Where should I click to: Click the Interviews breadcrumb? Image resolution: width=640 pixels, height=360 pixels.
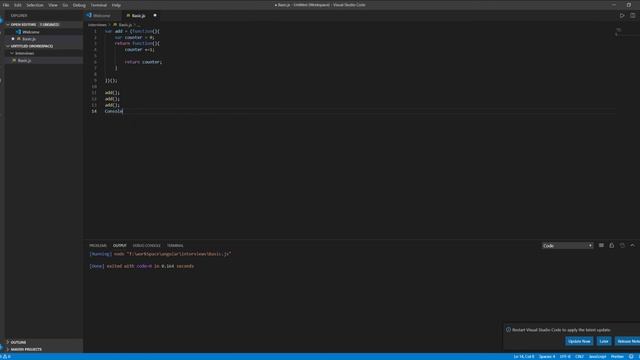97,25
